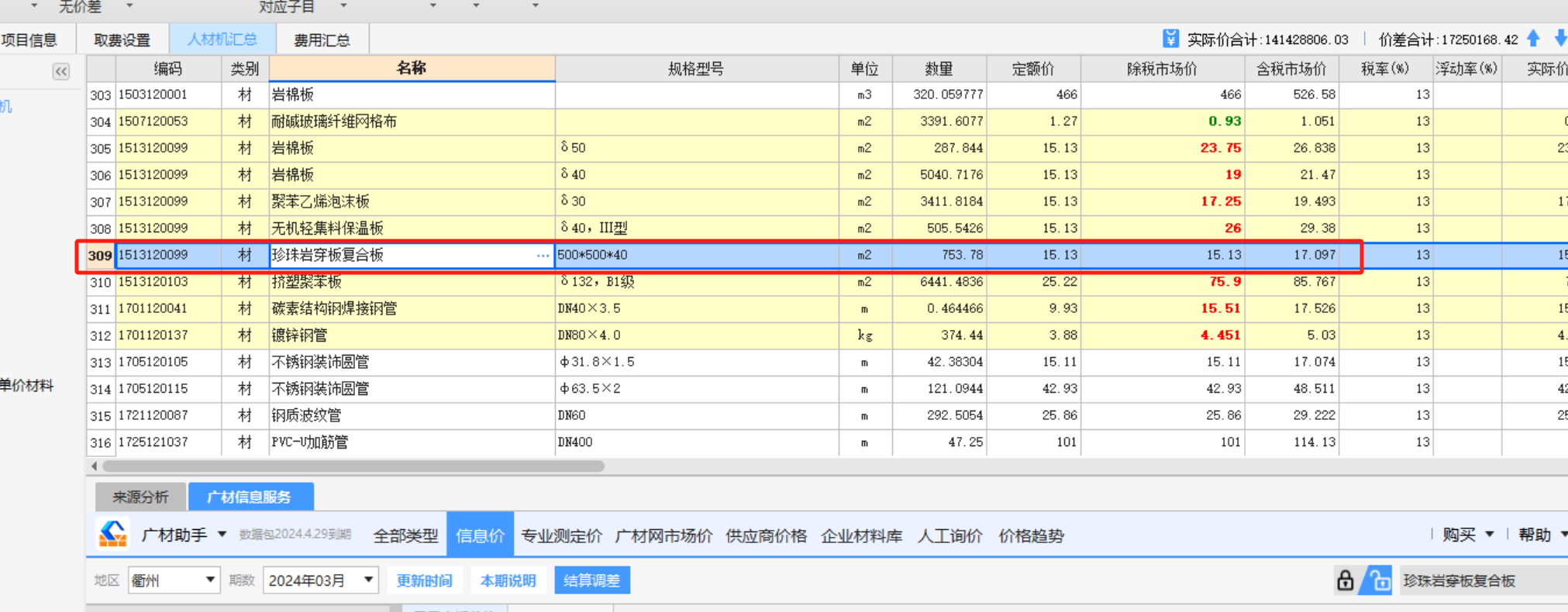Select the 钢质波纹管 name cell
This screenshot has width=1568, height=612.
[x=412, y=415]
